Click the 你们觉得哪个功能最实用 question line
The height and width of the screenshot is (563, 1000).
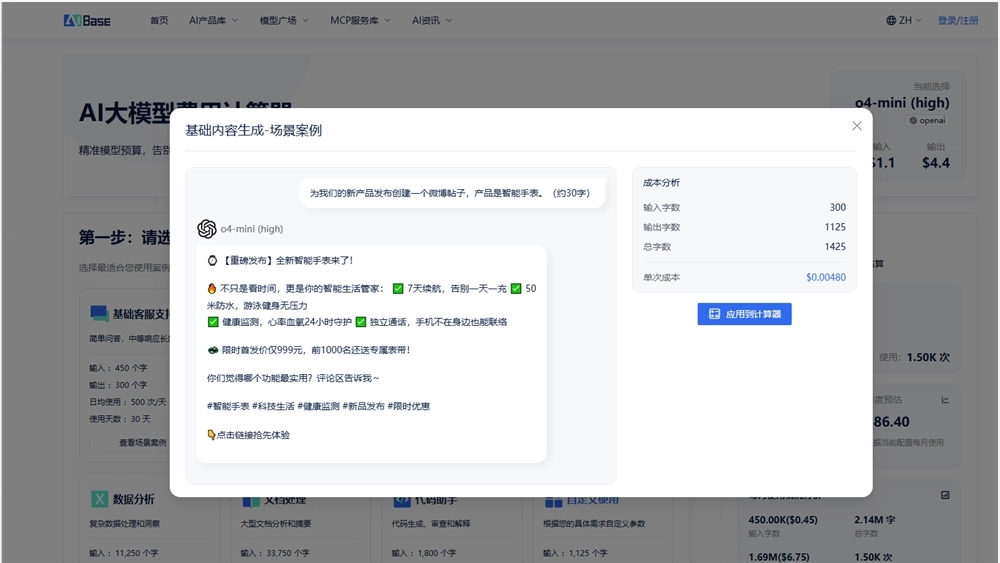click(293, 378)
